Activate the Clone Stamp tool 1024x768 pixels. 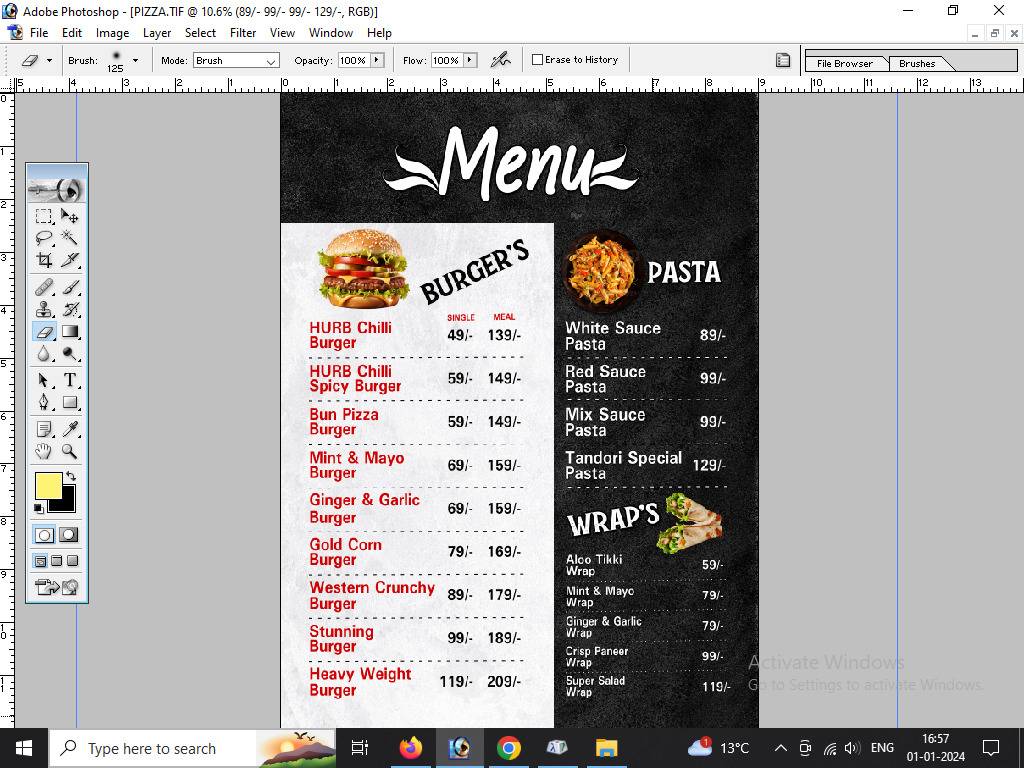pos(44,308)
